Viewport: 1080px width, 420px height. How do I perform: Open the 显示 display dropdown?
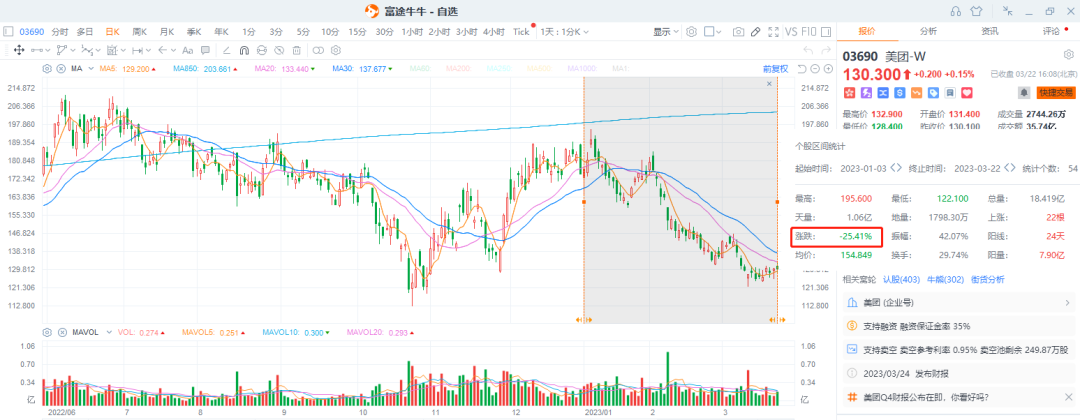(665, 32)
